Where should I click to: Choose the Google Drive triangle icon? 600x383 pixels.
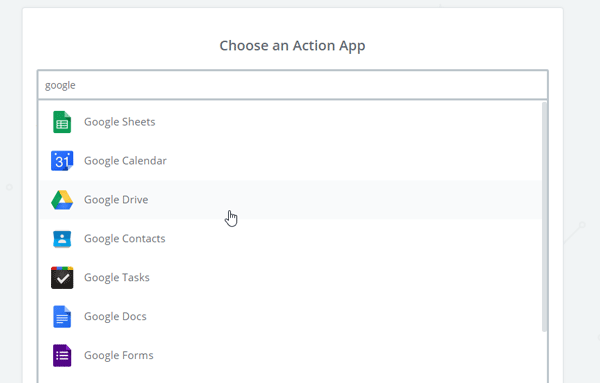(x=62, y=200)
